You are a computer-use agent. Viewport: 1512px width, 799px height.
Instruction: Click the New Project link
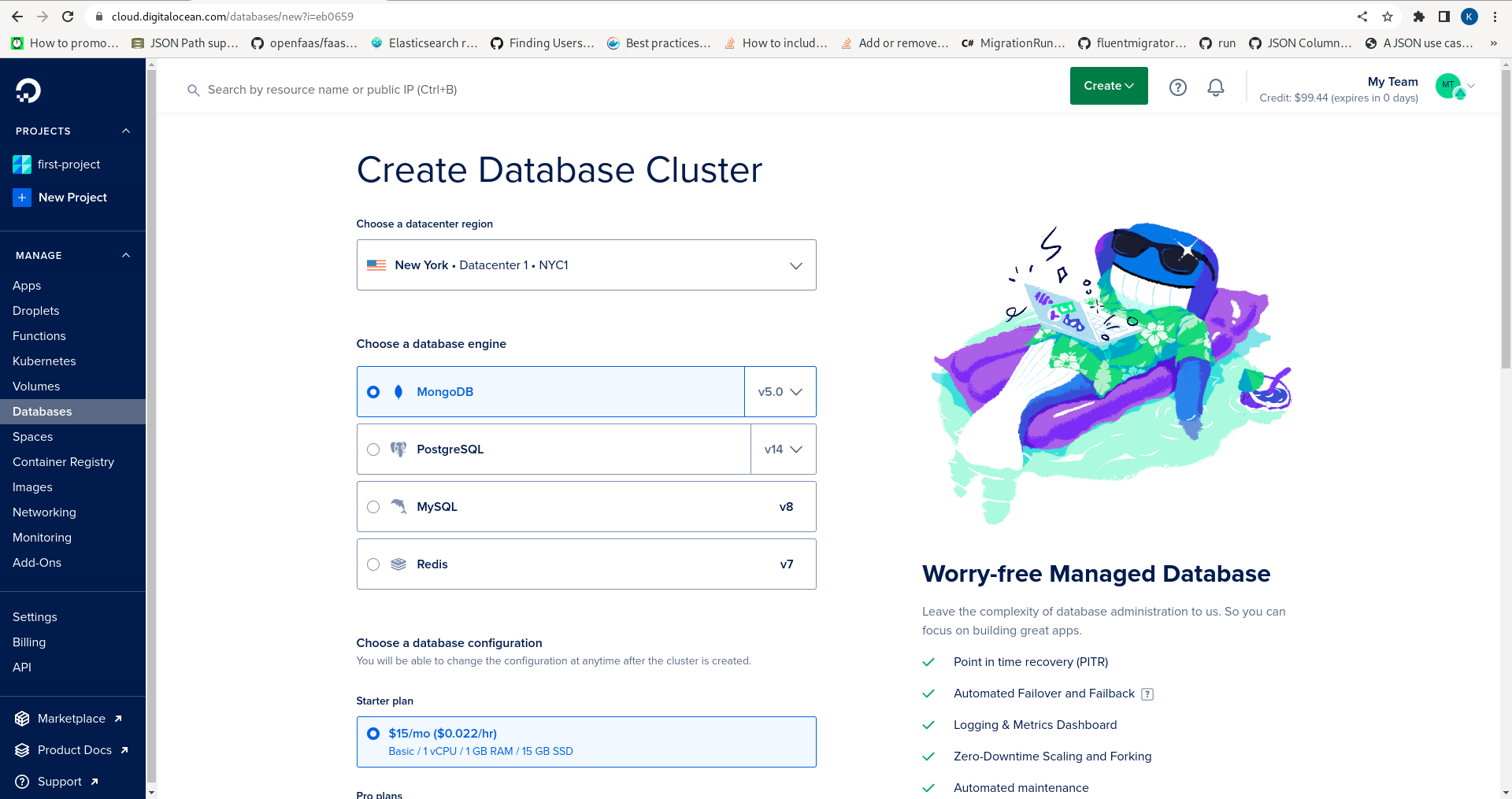[x=72, y=198]
